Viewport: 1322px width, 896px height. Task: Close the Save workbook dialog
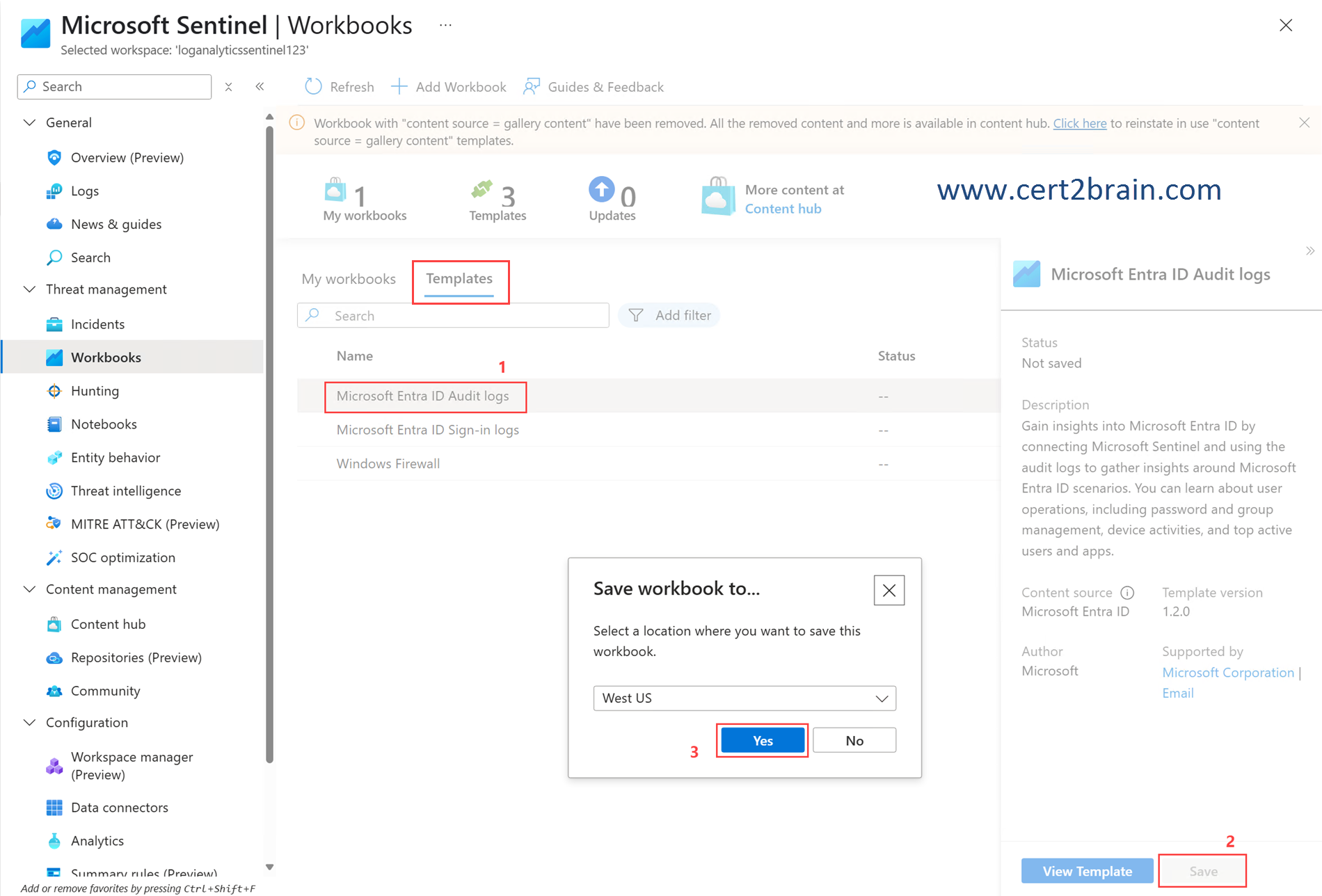click(889, 590)
